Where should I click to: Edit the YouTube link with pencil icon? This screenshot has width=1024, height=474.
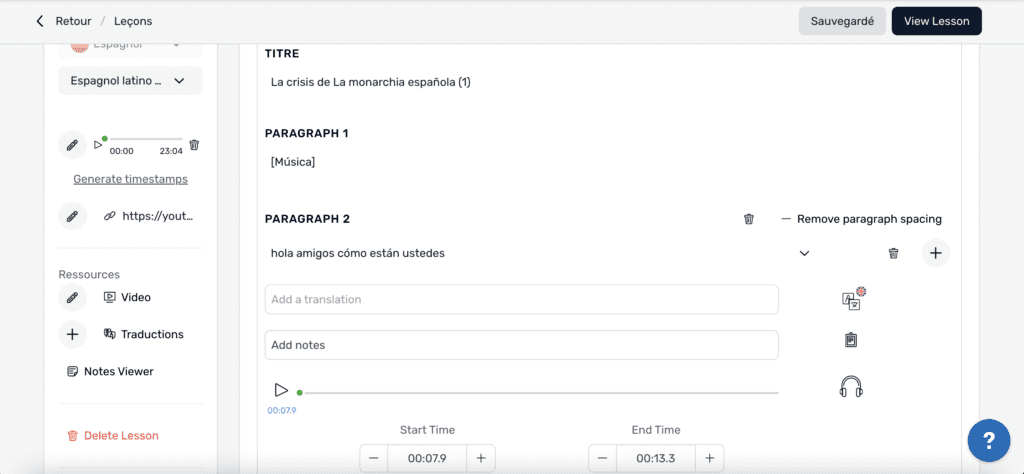72,215
